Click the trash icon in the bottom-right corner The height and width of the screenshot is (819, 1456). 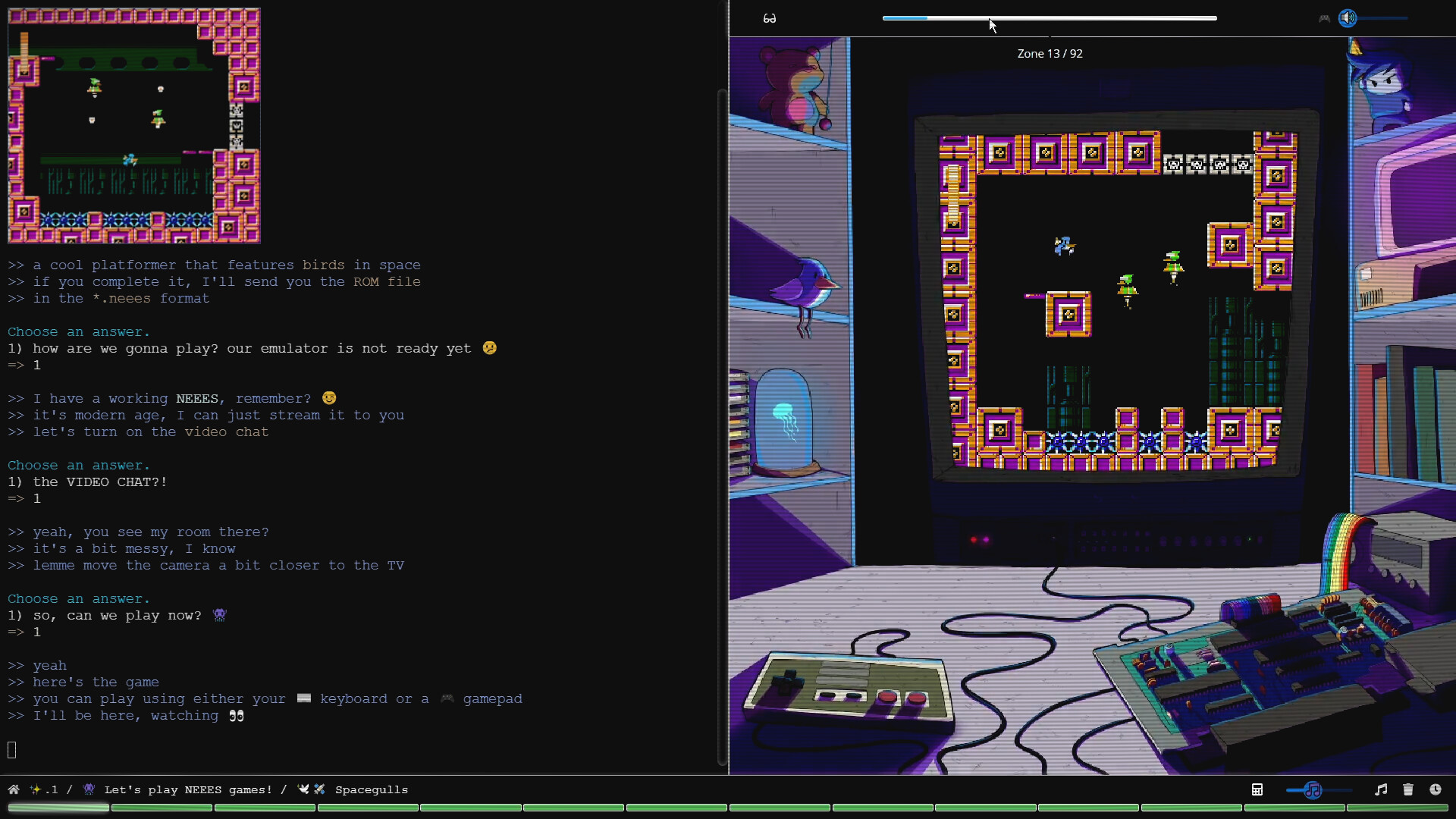[x=1408, y=789]
